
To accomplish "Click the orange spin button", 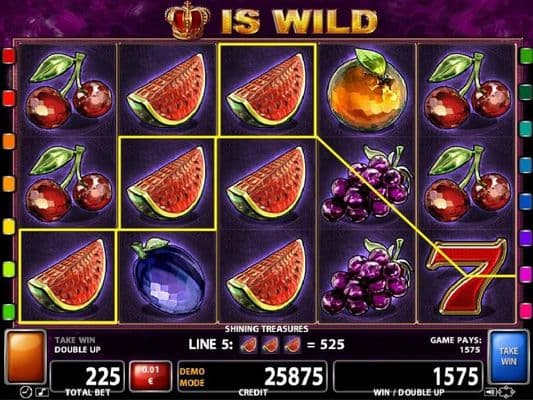I will [x=26, y=356].
